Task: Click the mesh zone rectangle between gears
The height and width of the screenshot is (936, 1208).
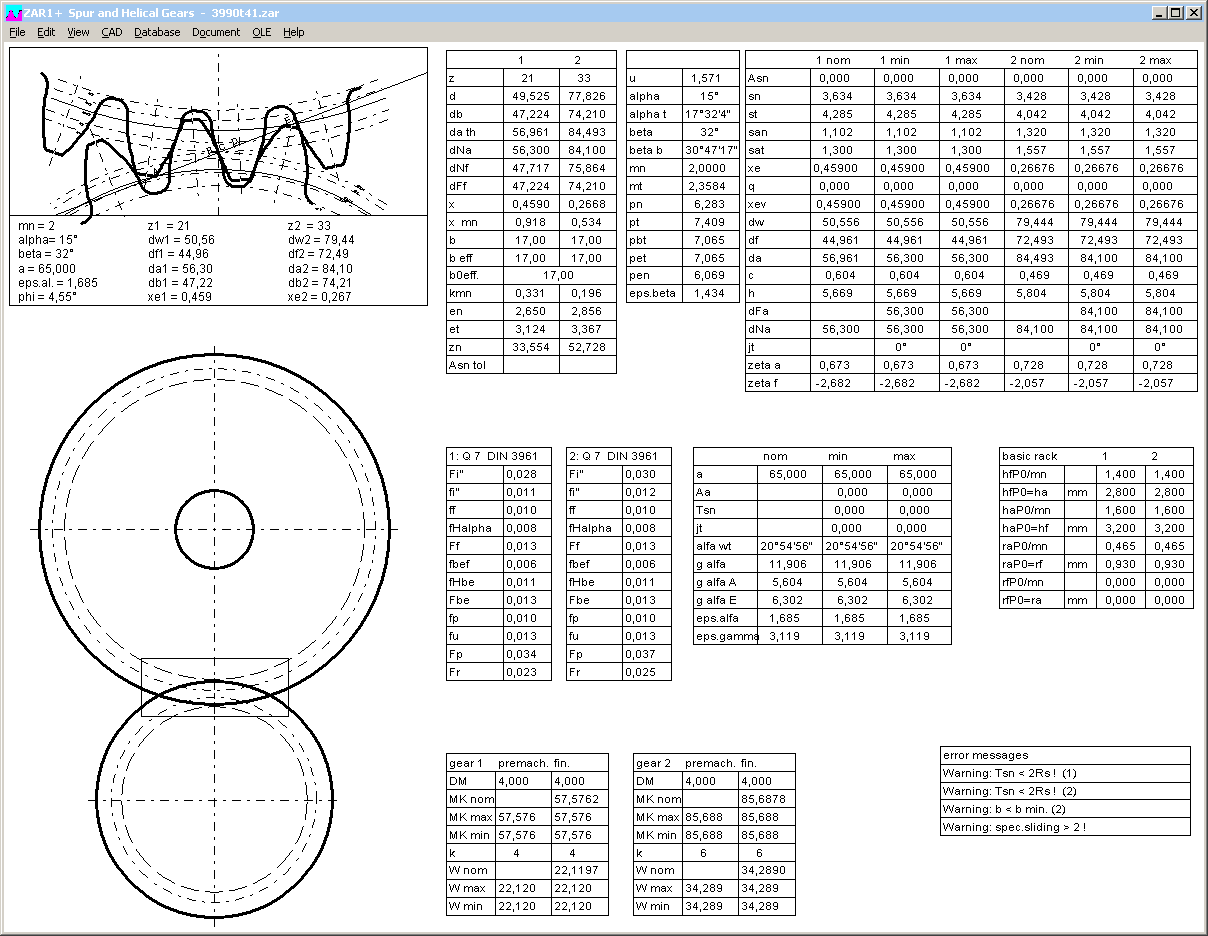Action: pos(215,687)
